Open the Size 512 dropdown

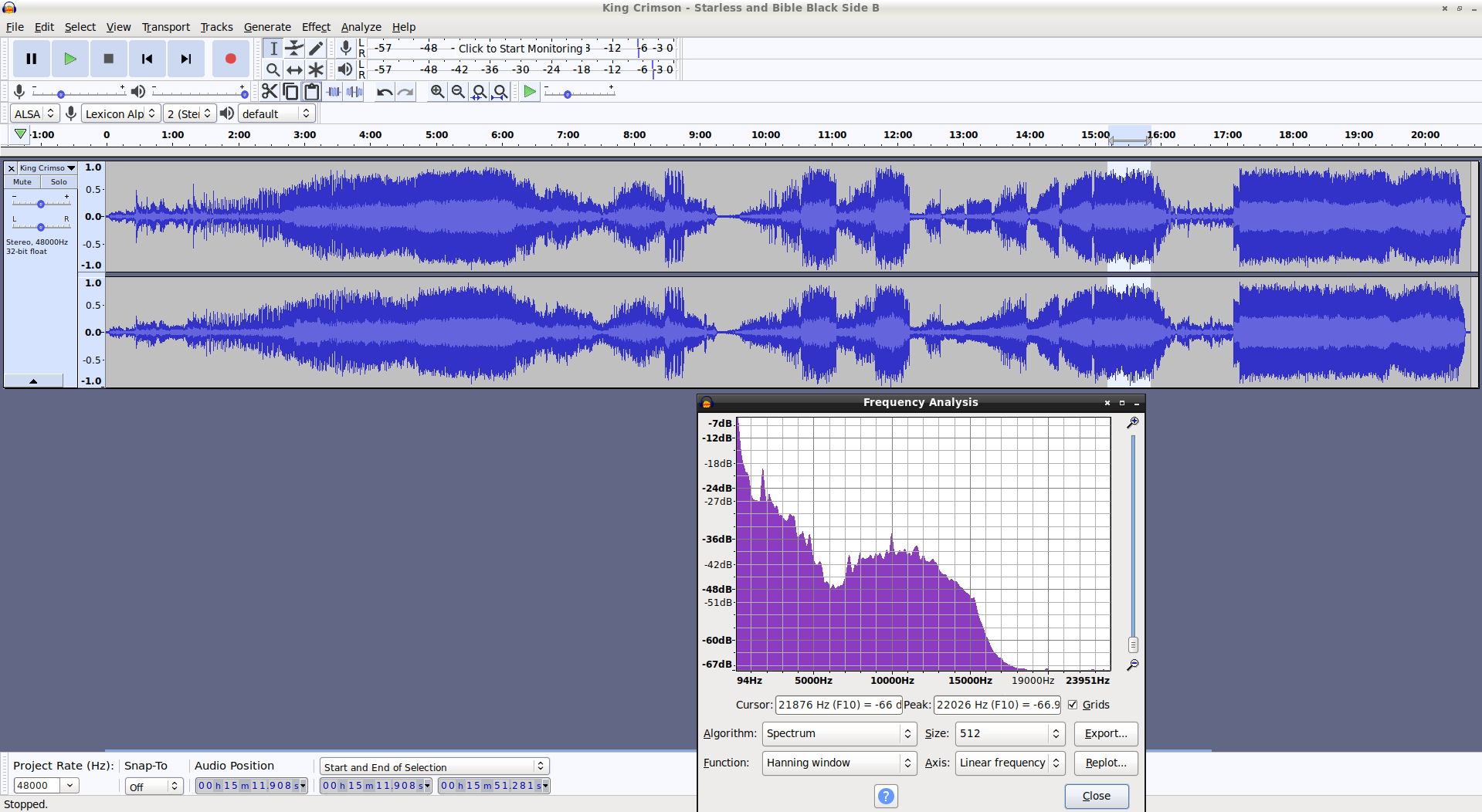click(1010, 733)
